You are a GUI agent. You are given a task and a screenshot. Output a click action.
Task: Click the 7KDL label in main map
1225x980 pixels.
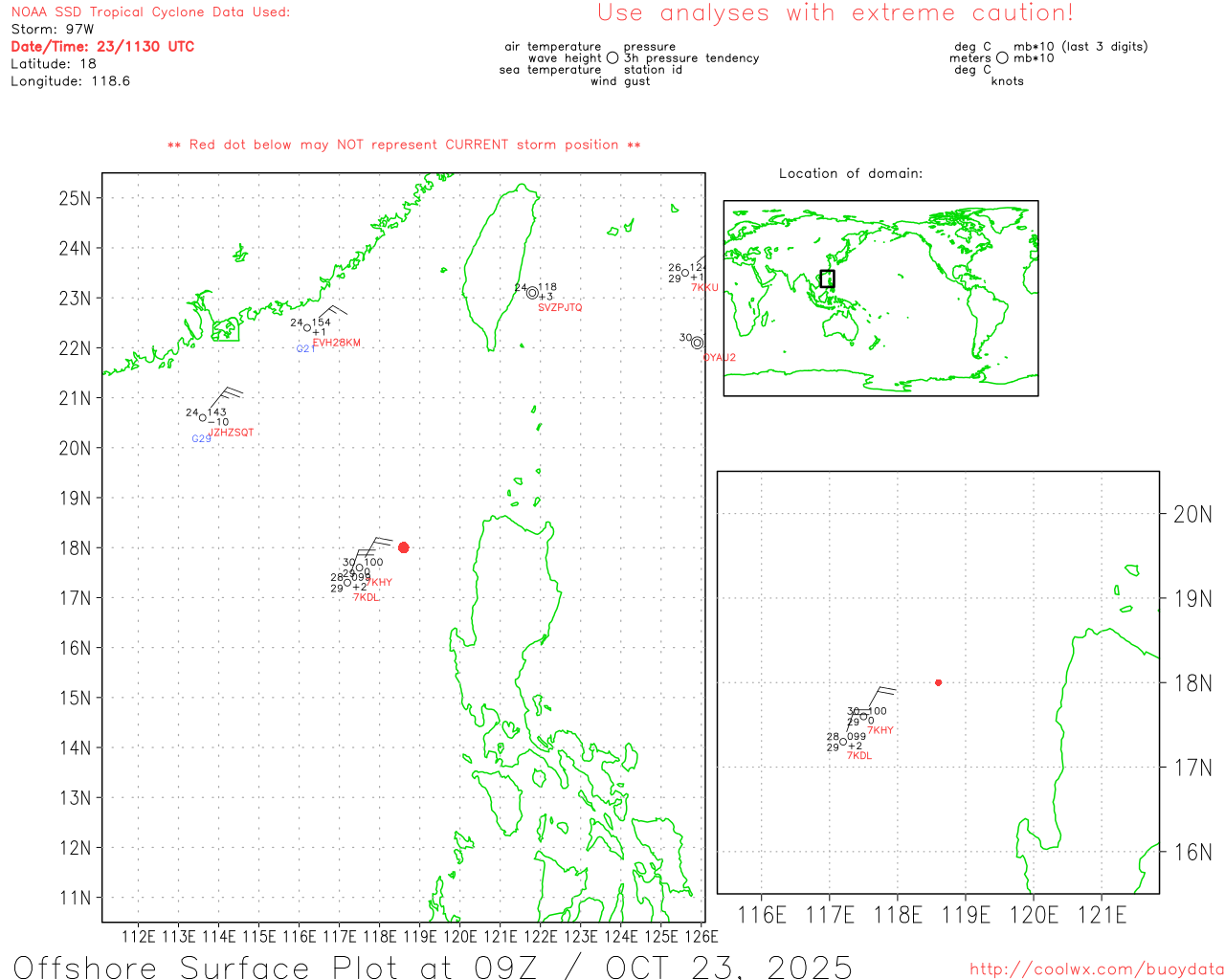(x=366, y=597)
